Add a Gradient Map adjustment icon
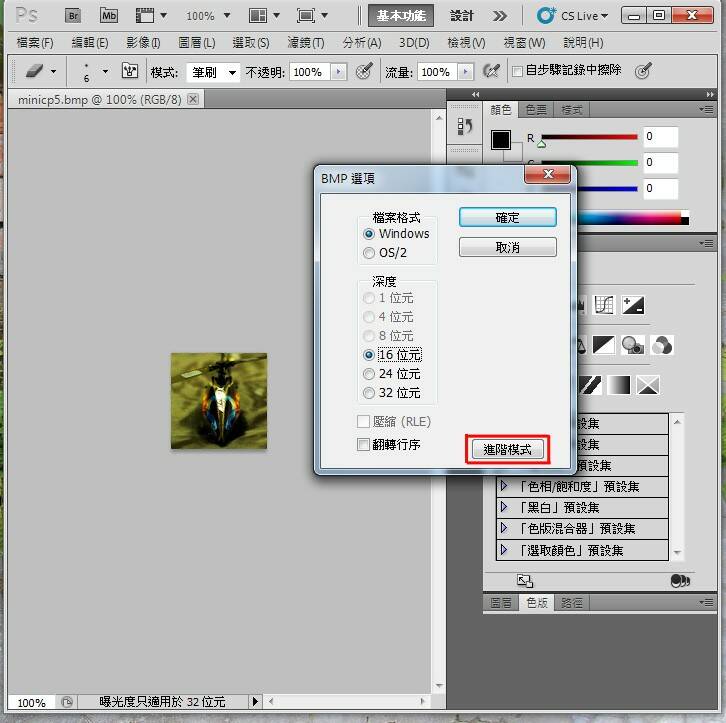 [x=619, y=385]
